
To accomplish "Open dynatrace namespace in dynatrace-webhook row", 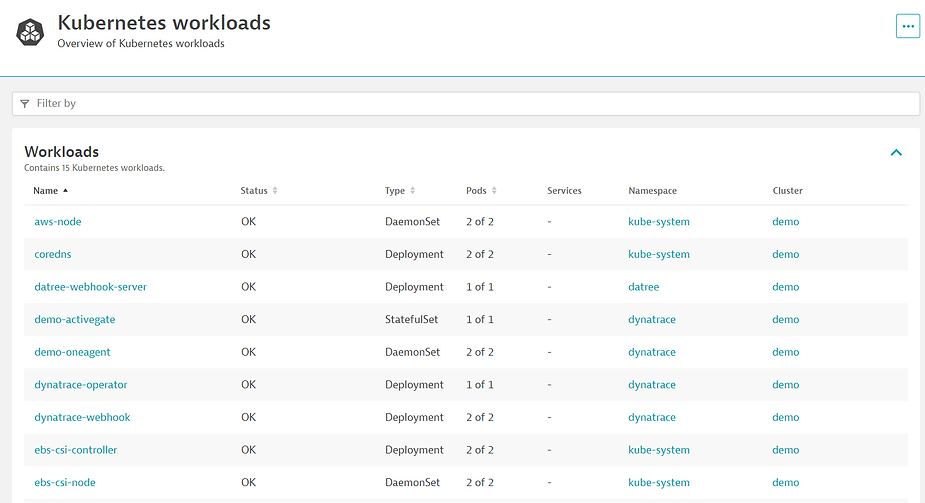I will pyautogui.click(x=652, y=417).
